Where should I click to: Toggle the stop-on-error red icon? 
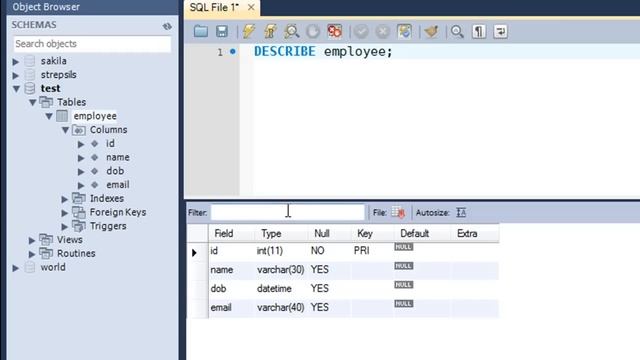point(334,31)
